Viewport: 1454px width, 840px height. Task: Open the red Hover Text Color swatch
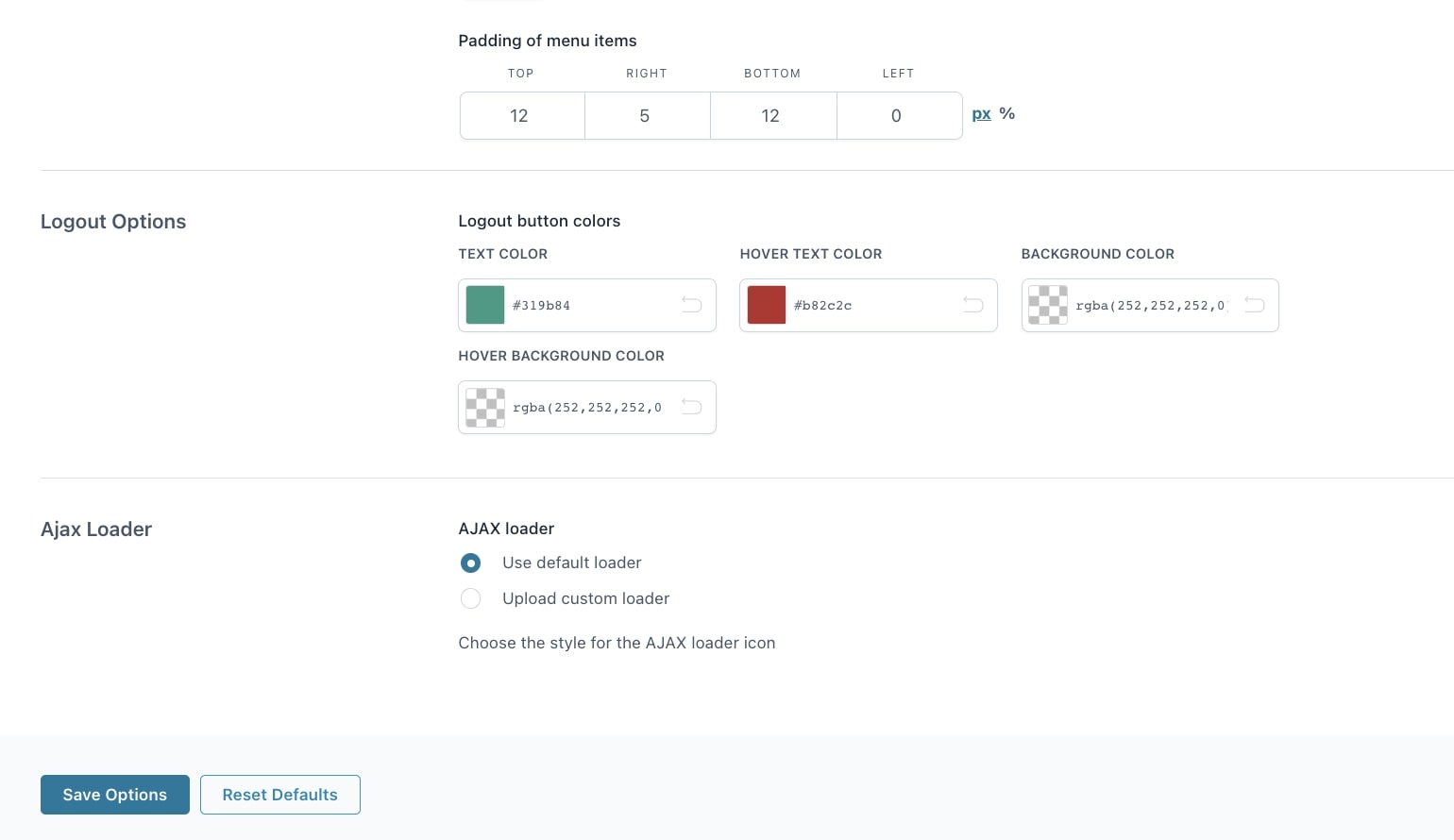click(x=767, y=306)
